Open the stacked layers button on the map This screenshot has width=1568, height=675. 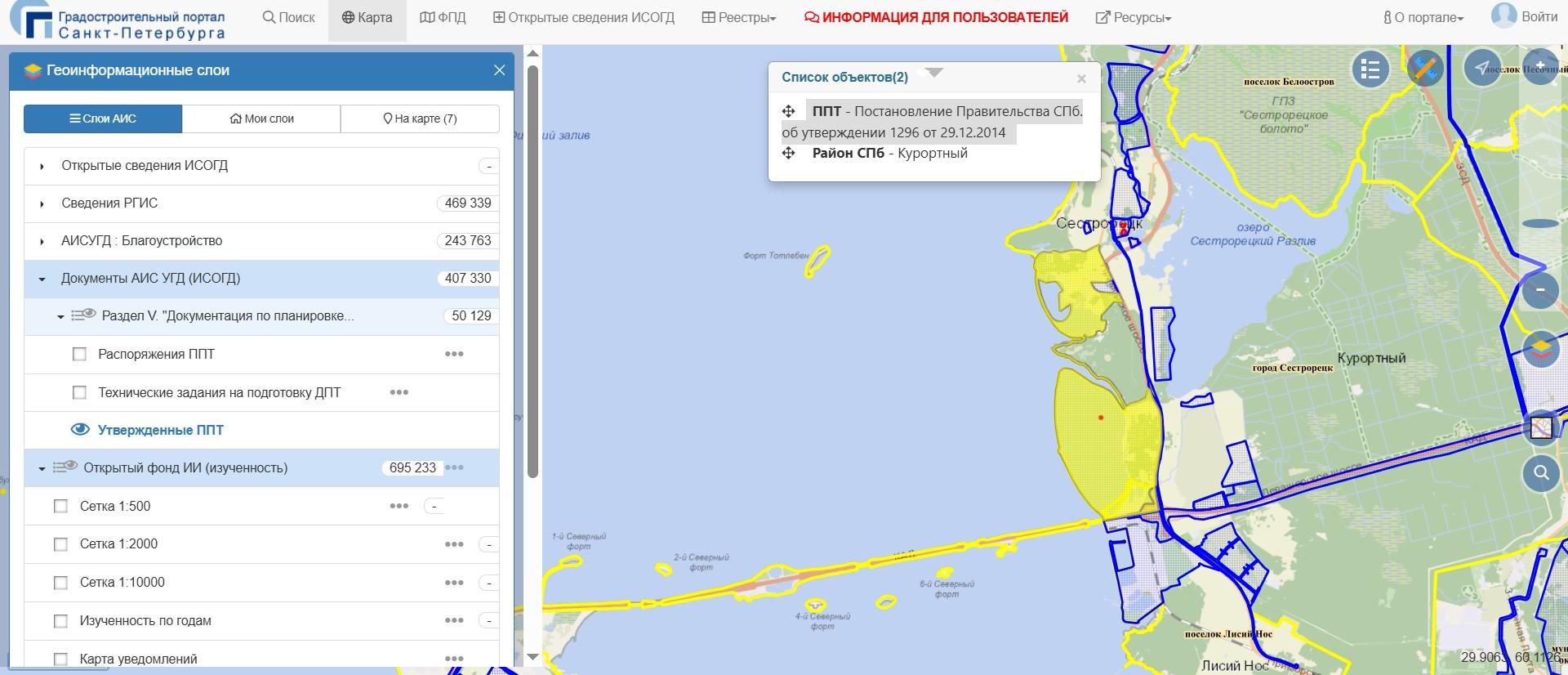pyautogui.click(x=1540, y=350)
